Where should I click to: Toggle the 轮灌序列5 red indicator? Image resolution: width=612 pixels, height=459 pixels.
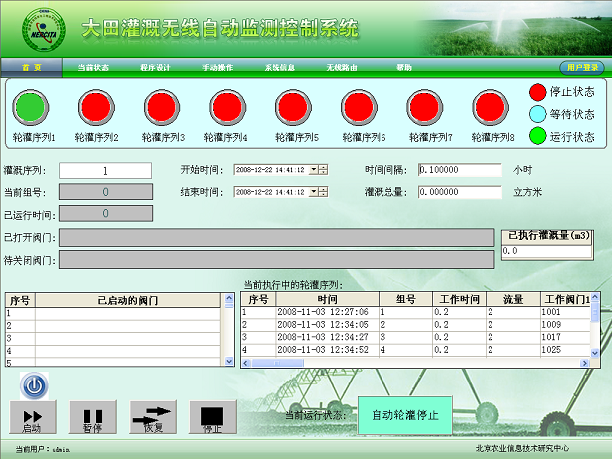tap(293, 106)
